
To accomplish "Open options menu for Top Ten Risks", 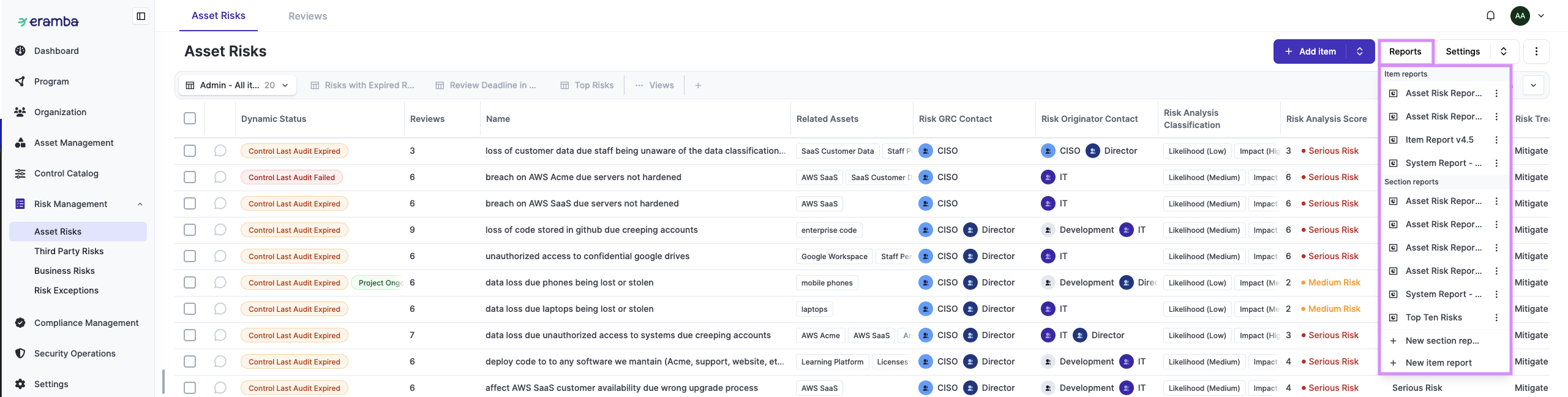I will 1496,317.
